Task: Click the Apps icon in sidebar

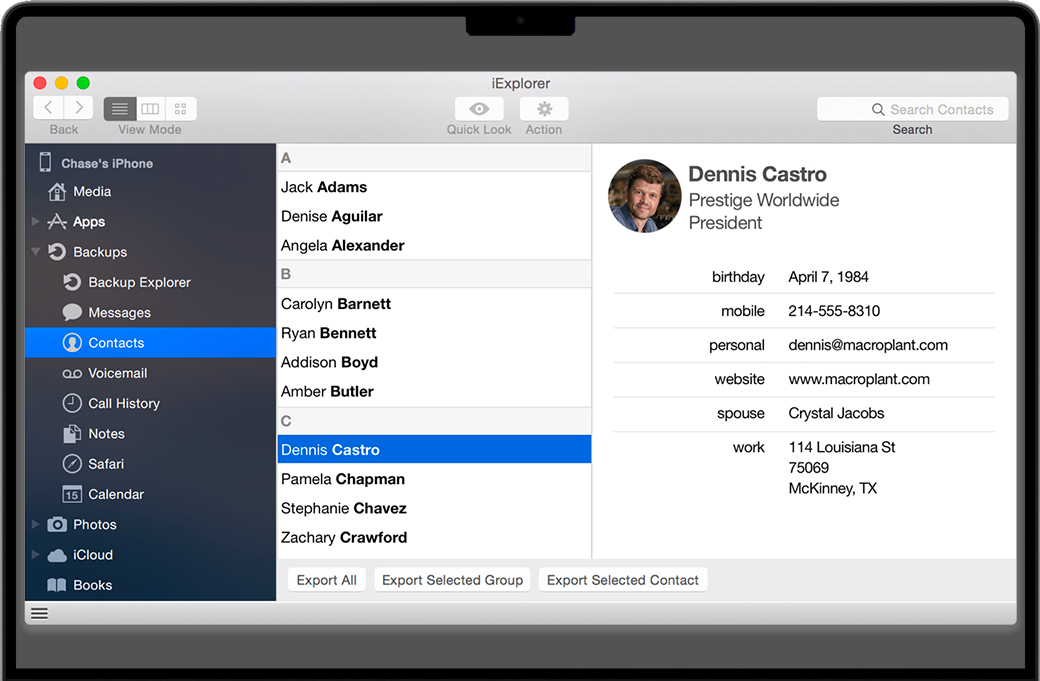Action: pos(57,221)
